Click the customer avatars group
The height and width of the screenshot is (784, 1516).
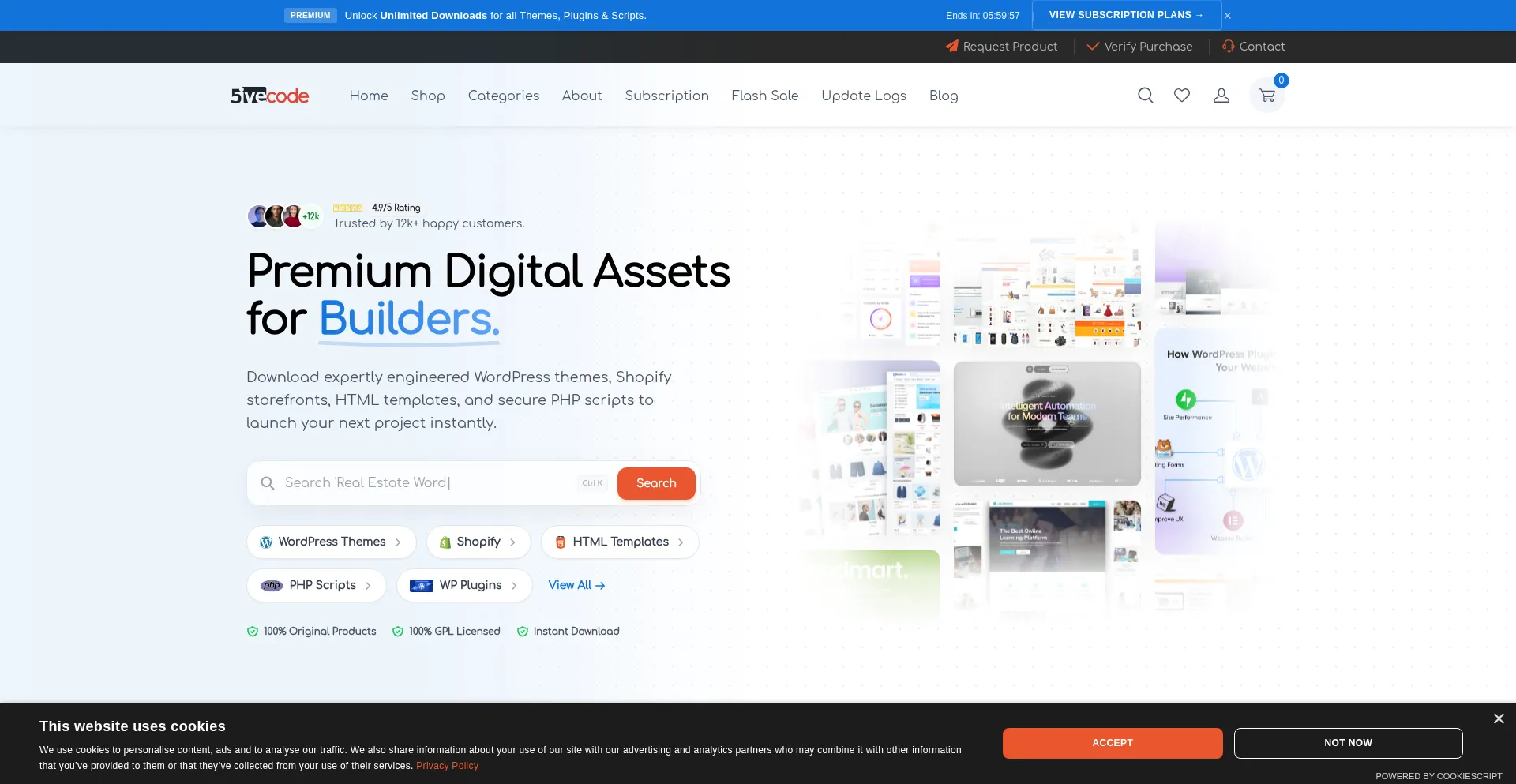(x=285, y=216)
